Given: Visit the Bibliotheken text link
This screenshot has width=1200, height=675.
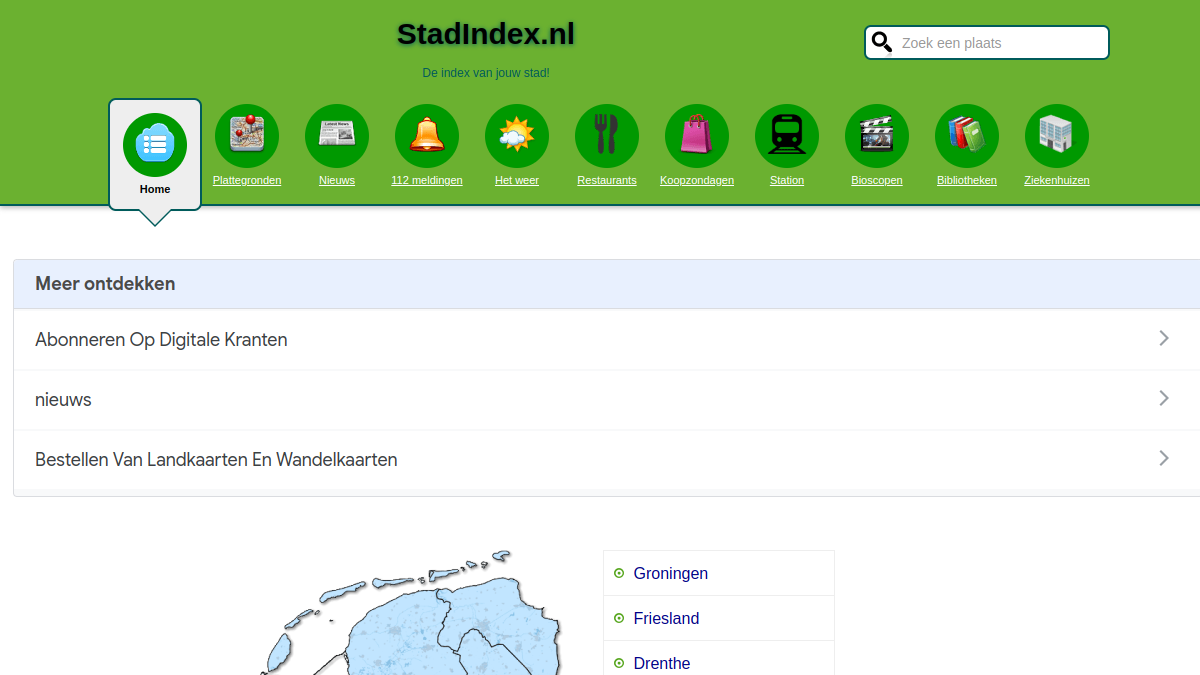Looking at the screenshot, I should coord(967,180).
